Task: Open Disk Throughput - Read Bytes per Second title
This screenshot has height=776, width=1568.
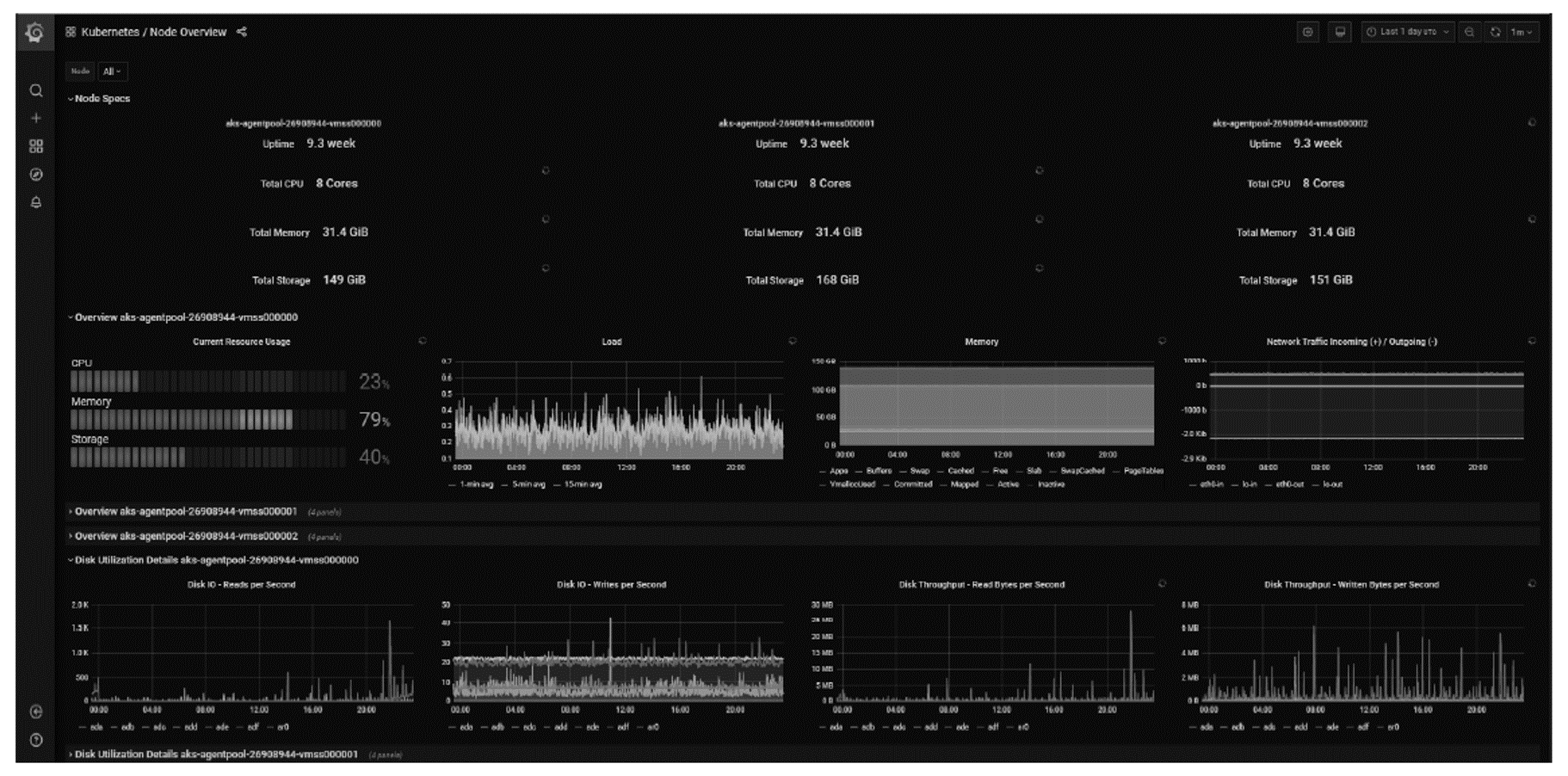Action: tap(981, 584)
